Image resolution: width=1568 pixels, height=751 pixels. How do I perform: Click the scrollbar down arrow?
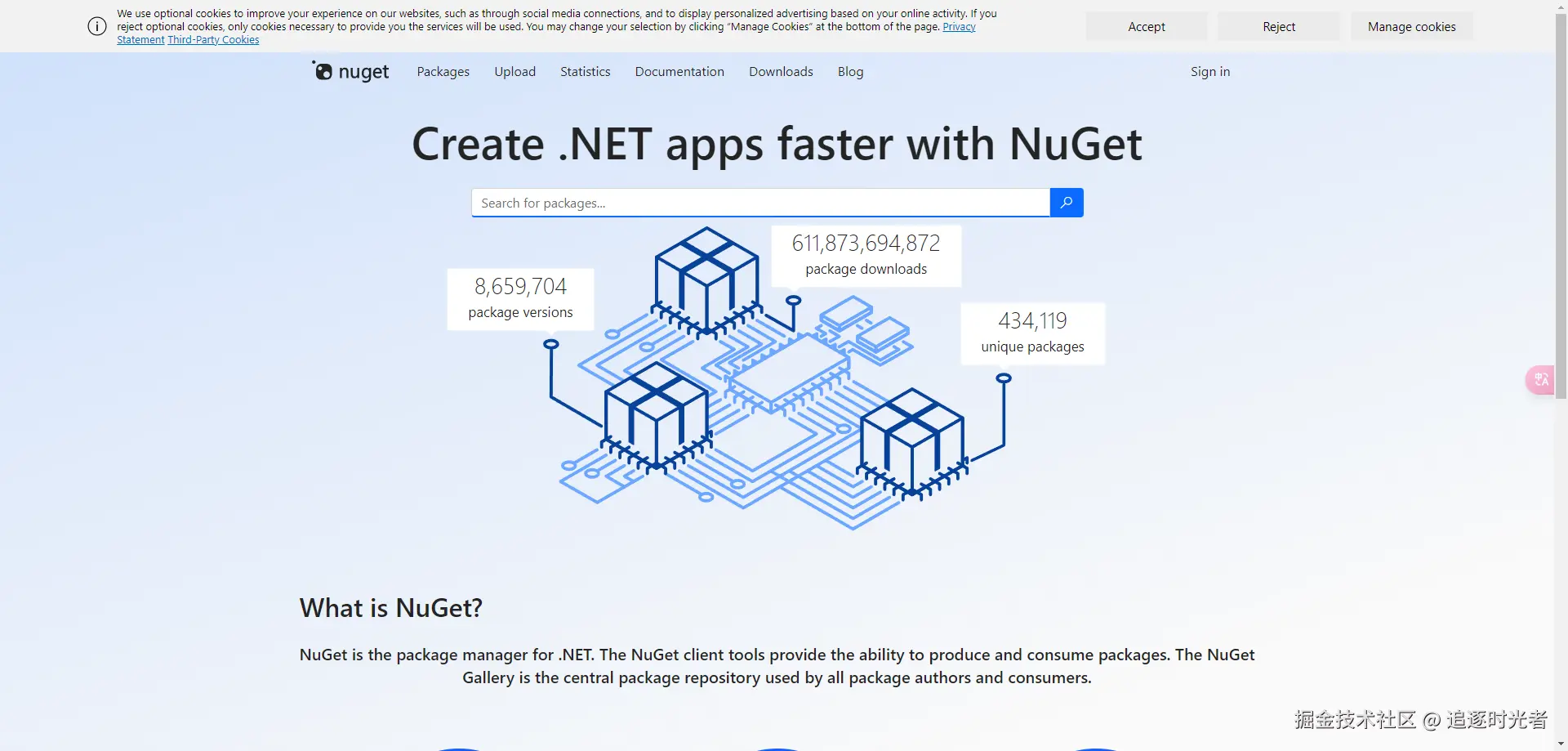tap(1561, 744)
